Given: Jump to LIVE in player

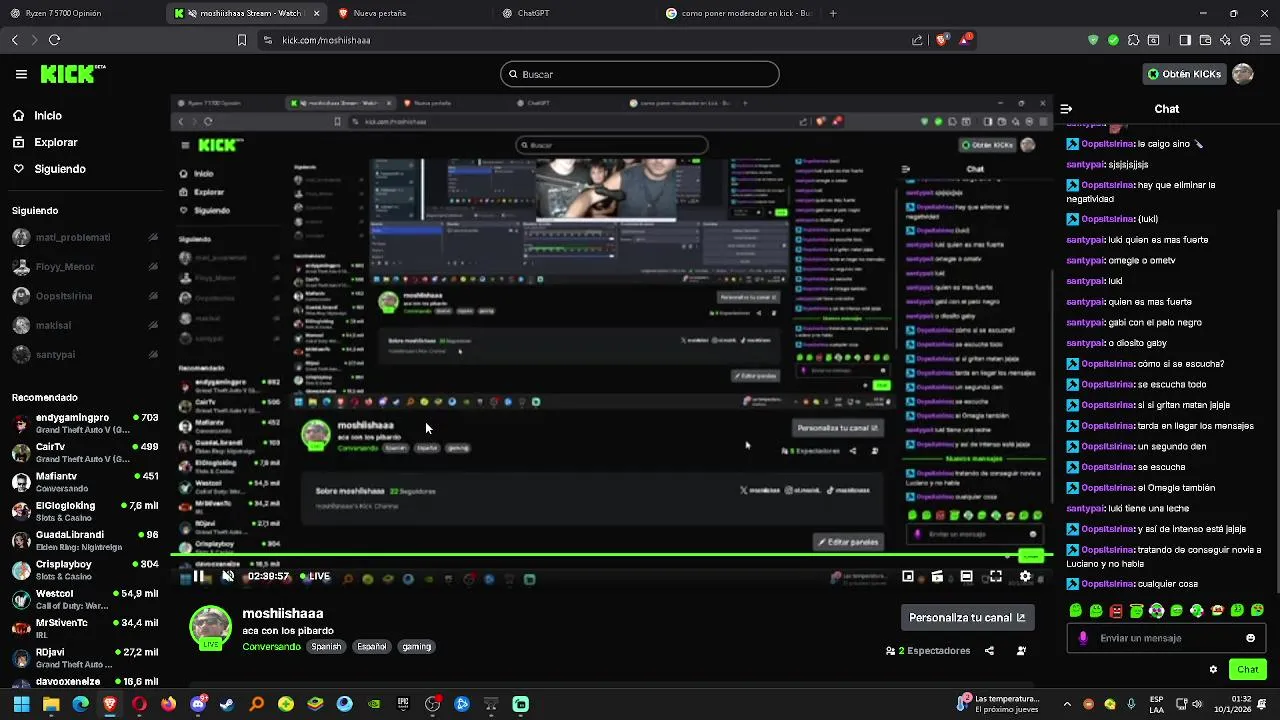Looking at the screenshot, I should (x=314, y=576).
